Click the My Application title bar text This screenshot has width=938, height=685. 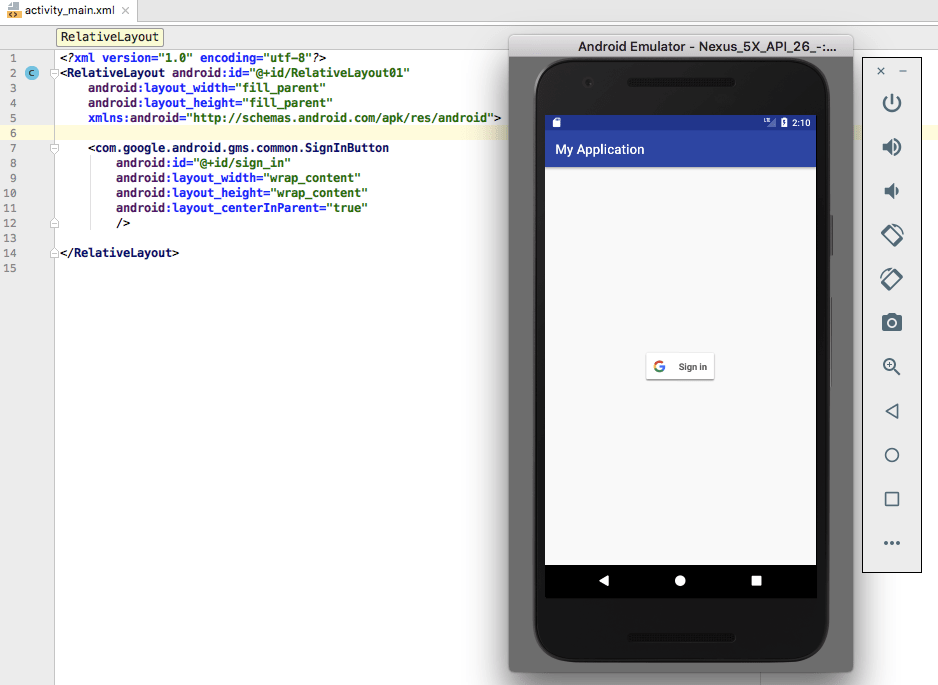point(599,150)
